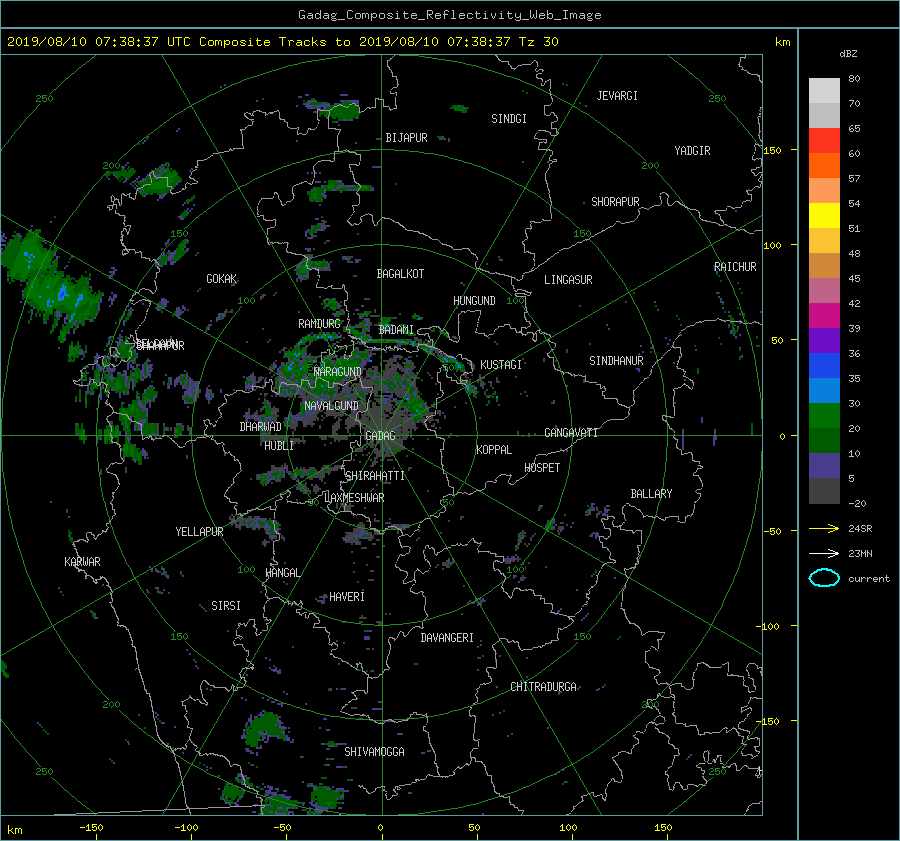Click the SINDHANUR city label
The height and width of the screenshot is (841, 900).
click(616, 361)
